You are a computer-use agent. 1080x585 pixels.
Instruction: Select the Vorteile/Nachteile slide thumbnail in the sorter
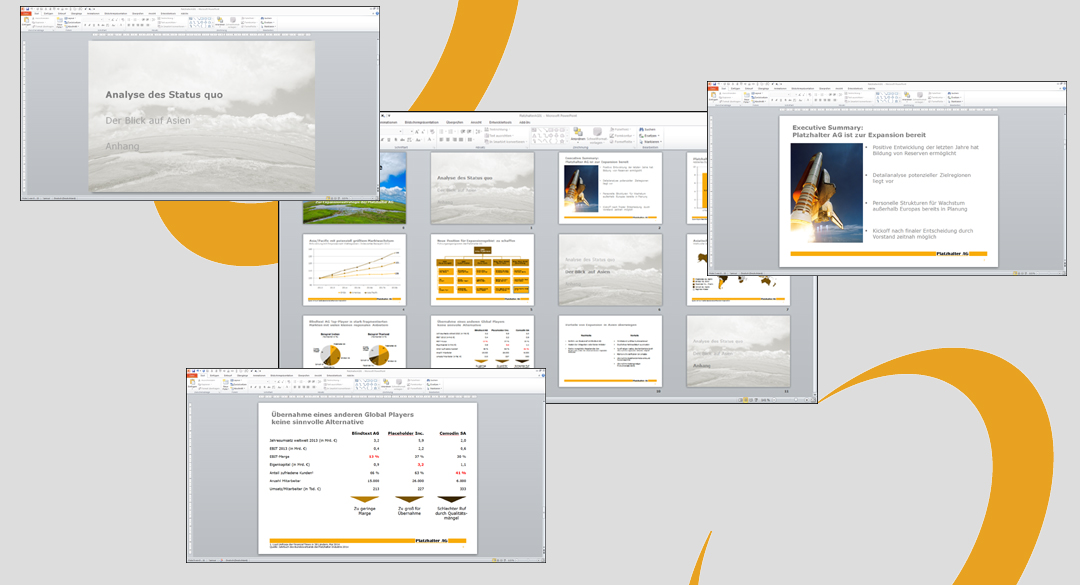pyautogui.click(x=610, y=351)
